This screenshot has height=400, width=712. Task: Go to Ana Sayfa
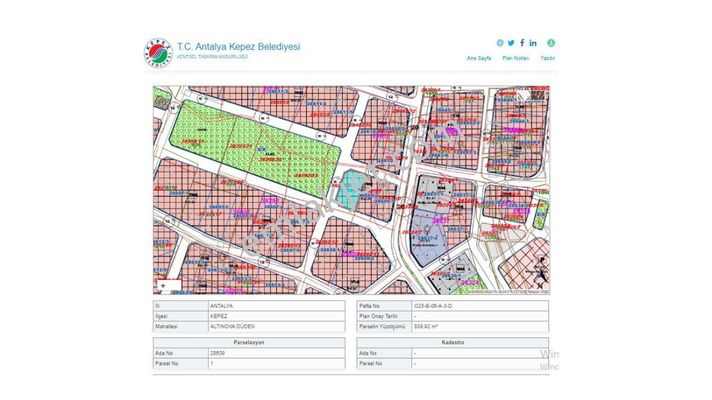pos(479,58)
